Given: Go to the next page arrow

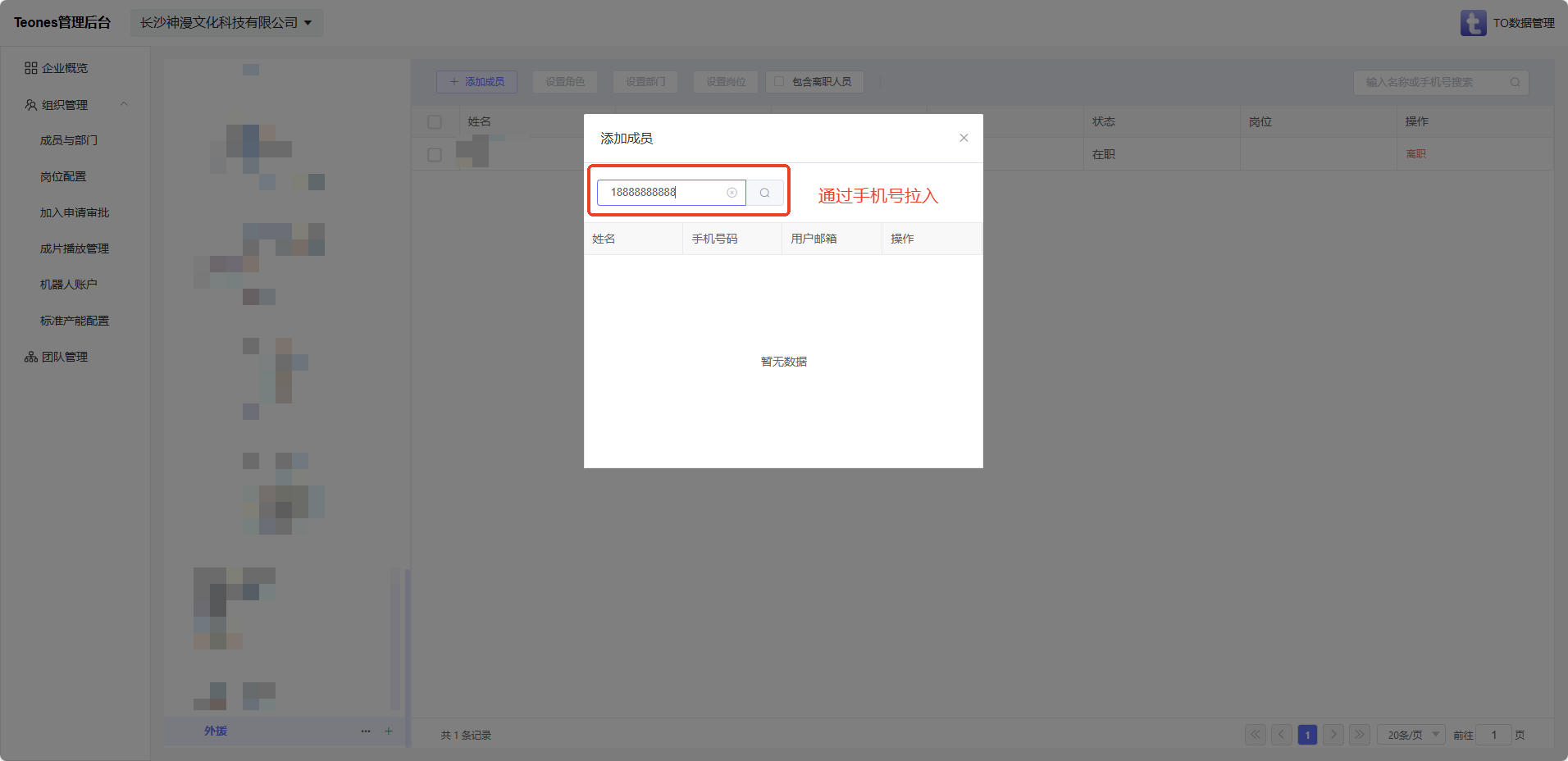Looking at the screenshot, I should click(x=1333, y=735).
